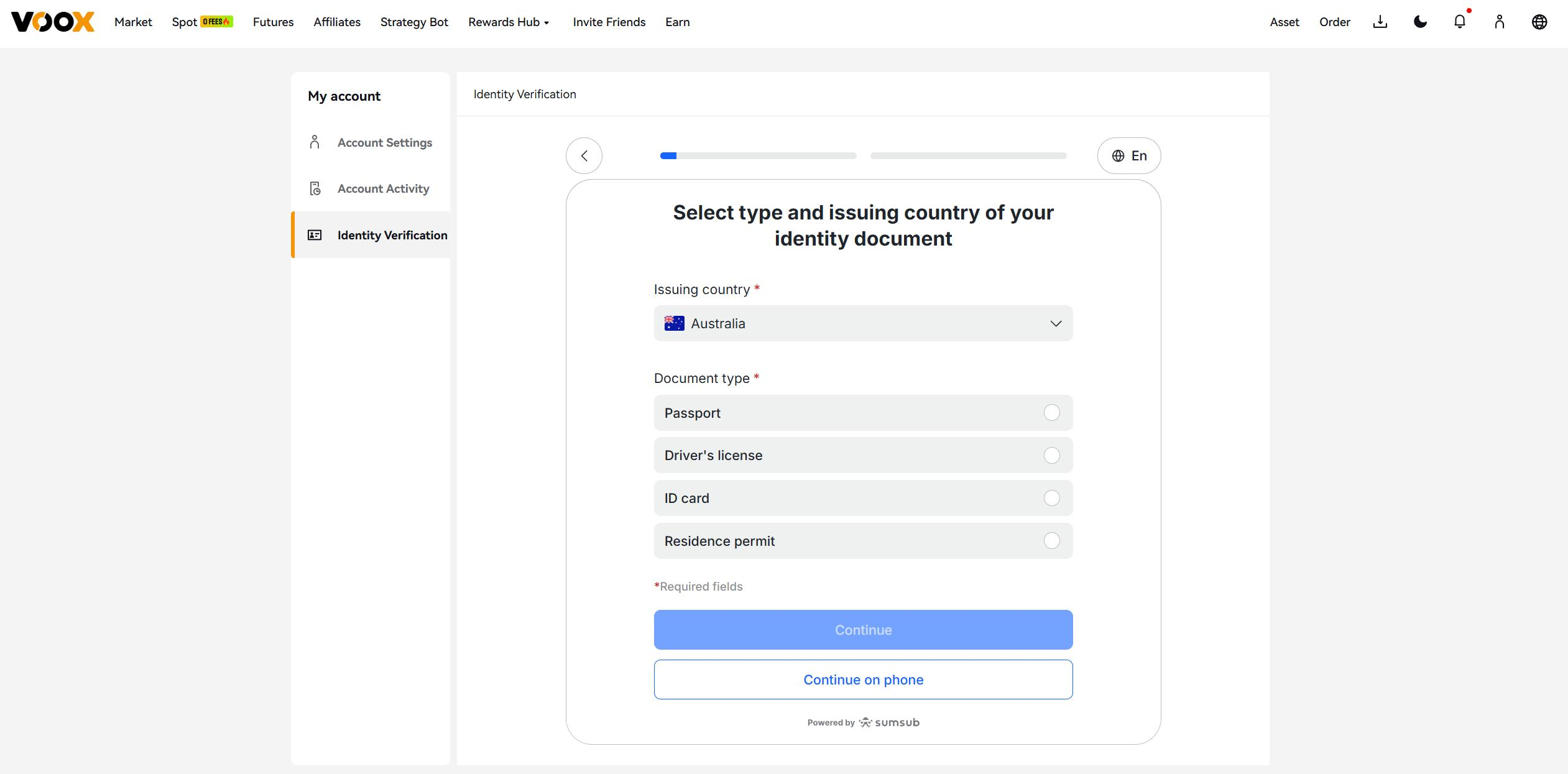The width and height of the screenshot is (1568, 774).
Task: Click the Account Settings person icon
Action: (x=315, y=142)
